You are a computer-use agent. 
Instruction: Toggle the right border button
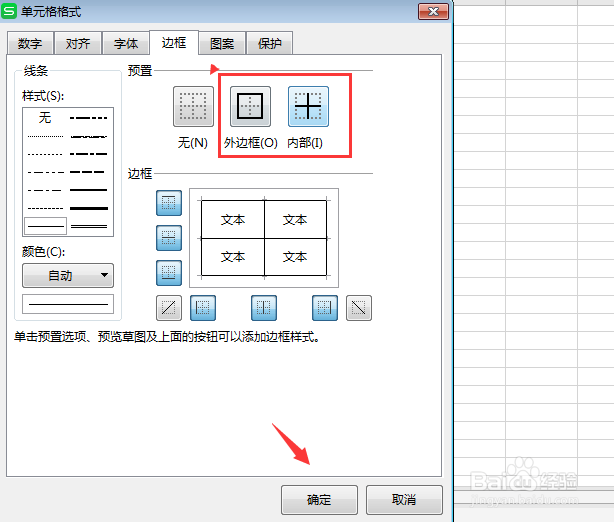click(325, 308)
